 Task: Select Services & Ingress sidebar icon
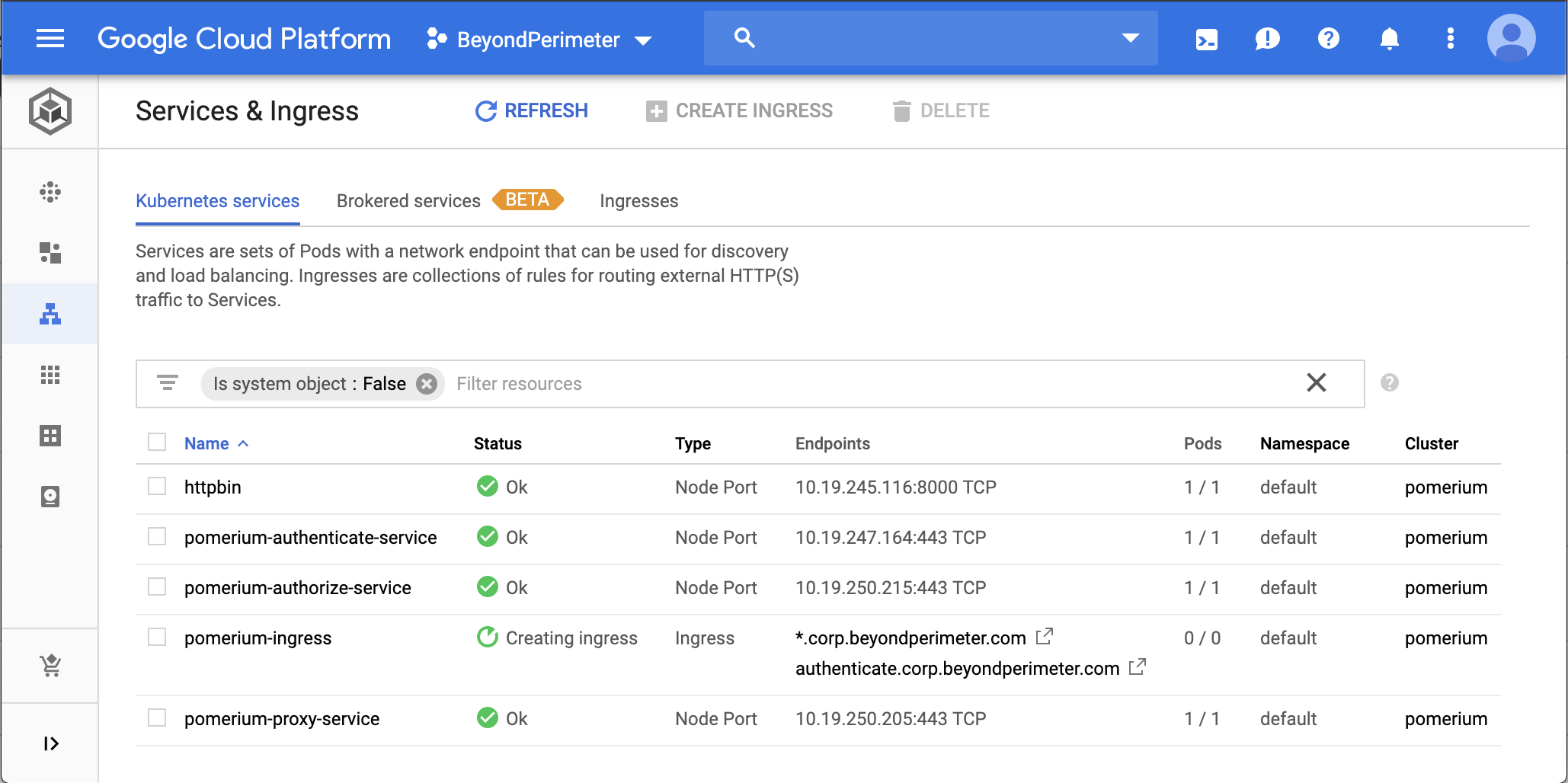(50, 314)
